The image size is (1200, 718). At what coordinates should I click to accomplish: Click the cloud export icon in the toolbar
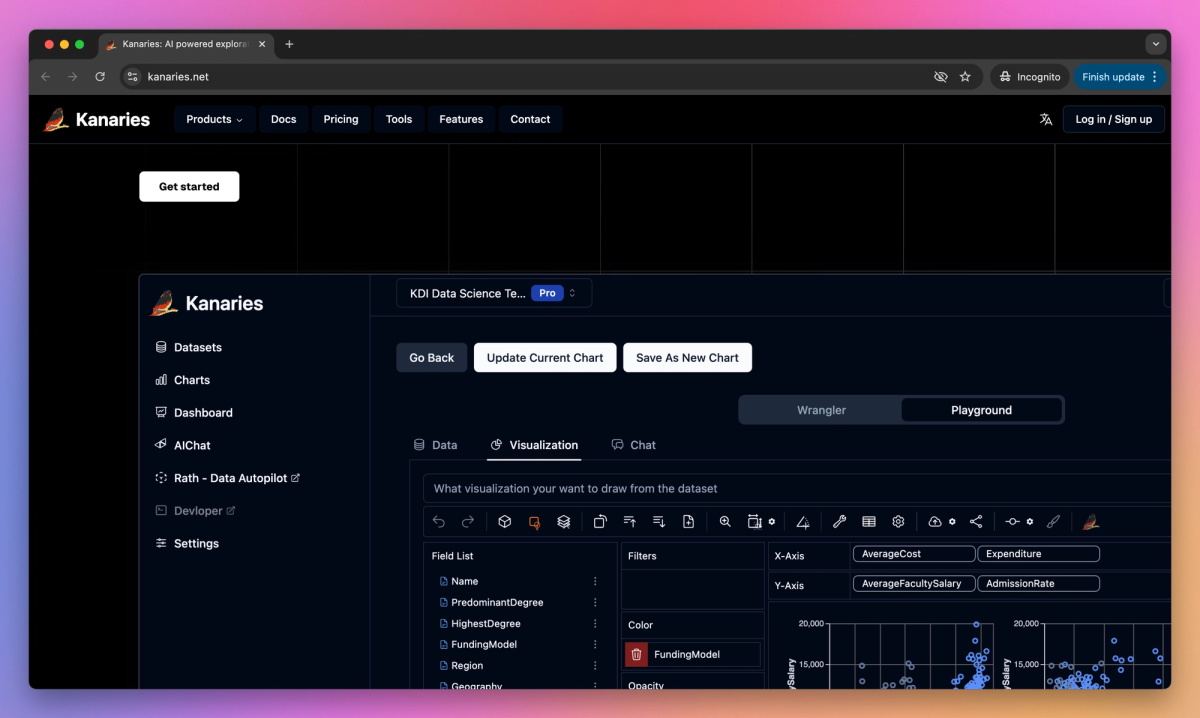point(932,521)
